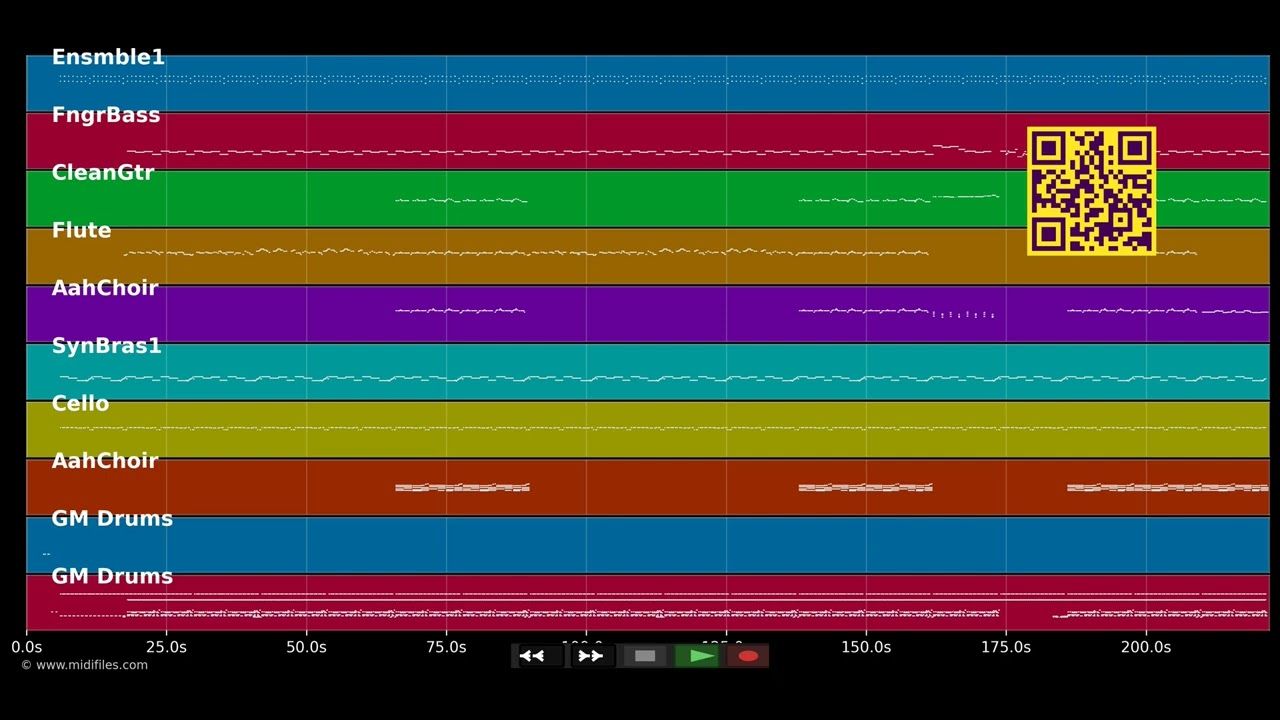Click the GM Drums label on the blue track

tap(112, 518)
